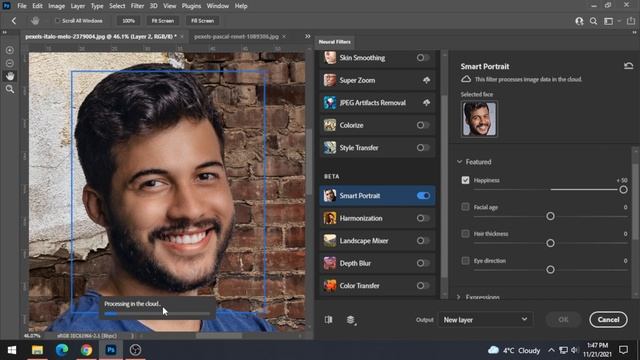Reset Smart Portrait parameters icon
The width and height of the screenshot is (640, 360).
628,66
